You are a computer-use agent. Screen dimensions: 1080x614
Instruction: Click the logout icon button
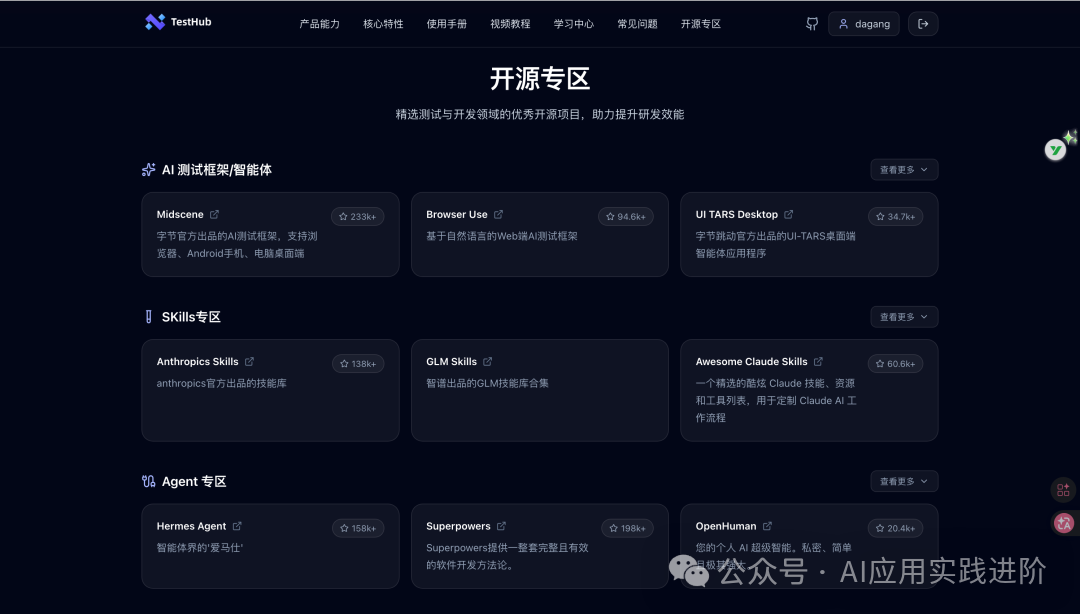[923, 24]
